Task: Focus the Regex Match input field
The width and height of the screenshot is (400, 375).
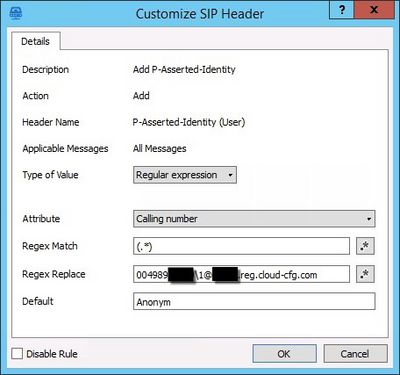Action: tap(241, 246)
